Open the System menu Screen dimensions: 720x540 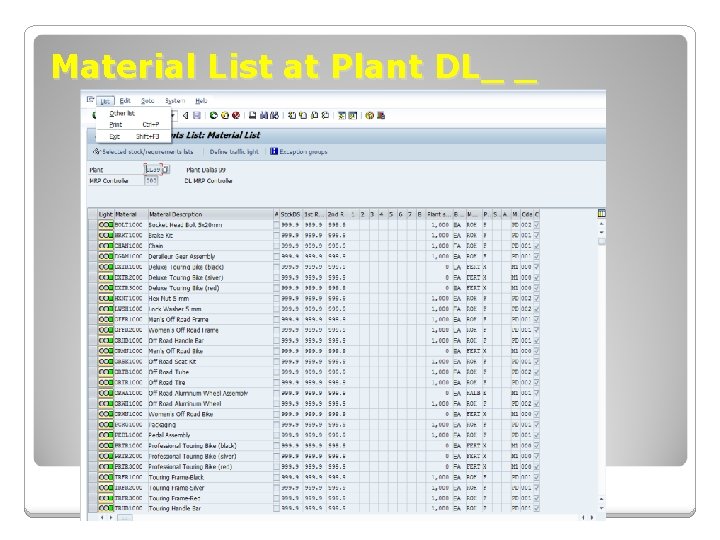coord(175,101)
